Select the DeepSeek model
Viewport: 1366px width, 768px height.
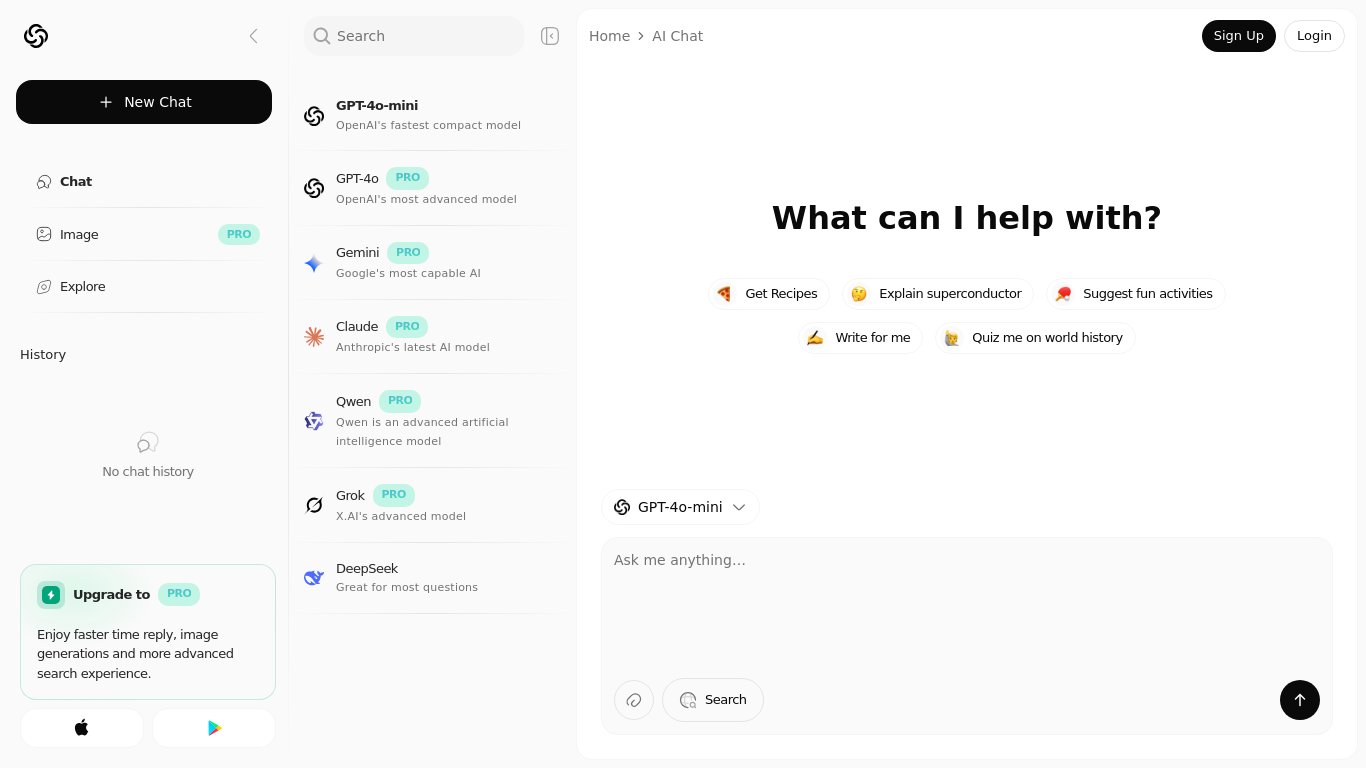[432, 577]
